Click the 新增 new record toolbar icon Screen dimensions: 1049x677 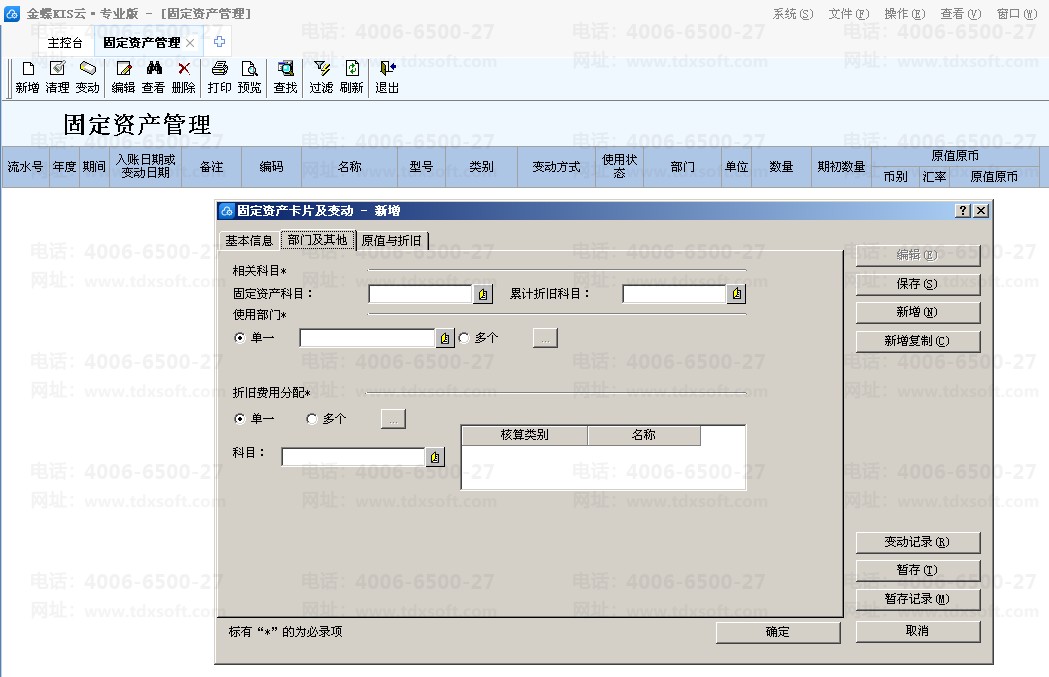point(27,69)
